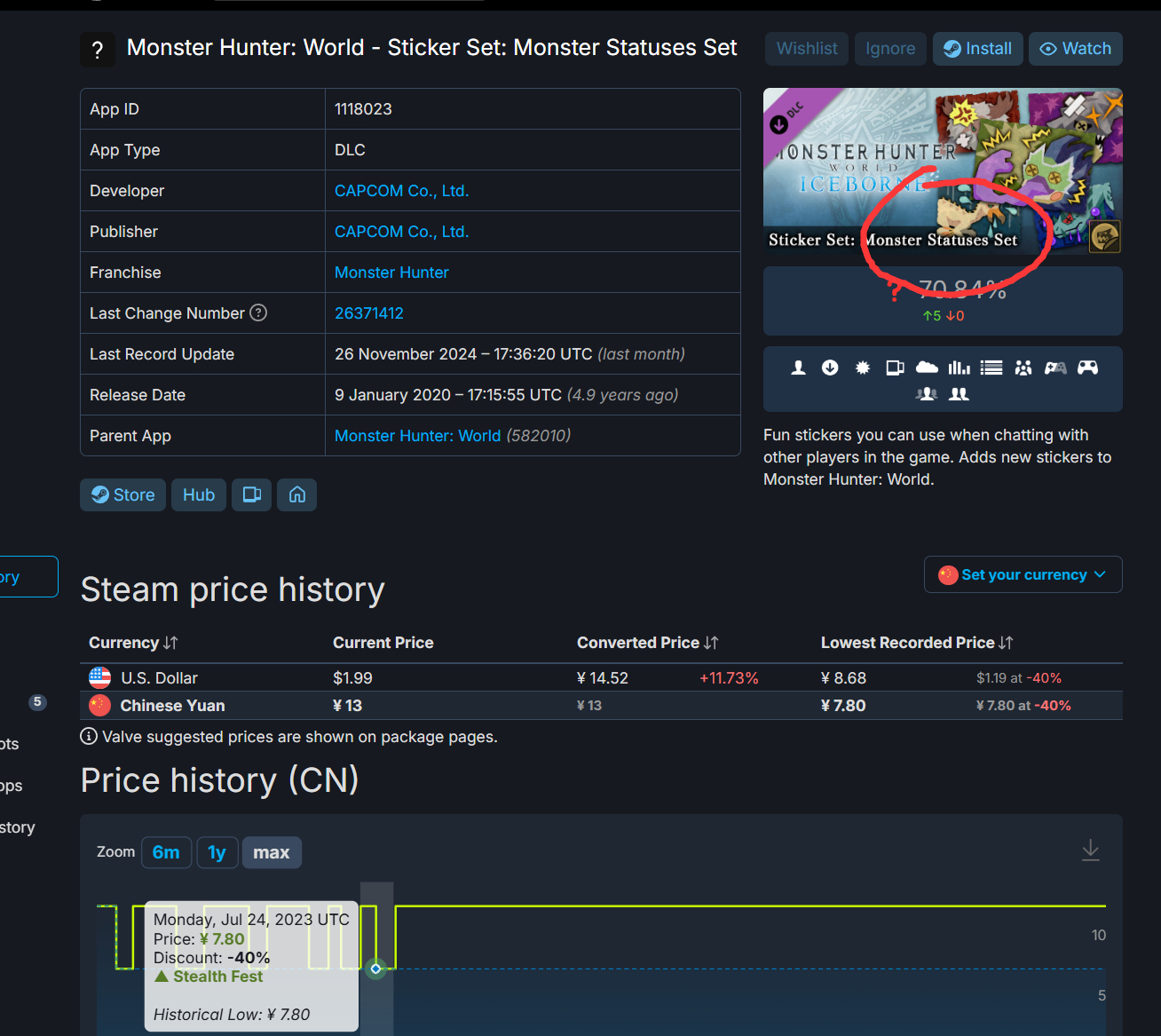Image resolution: width=1161 pixels, height=1036 pixels.
Task: Open the Hub button
Action: click(199, 494)
